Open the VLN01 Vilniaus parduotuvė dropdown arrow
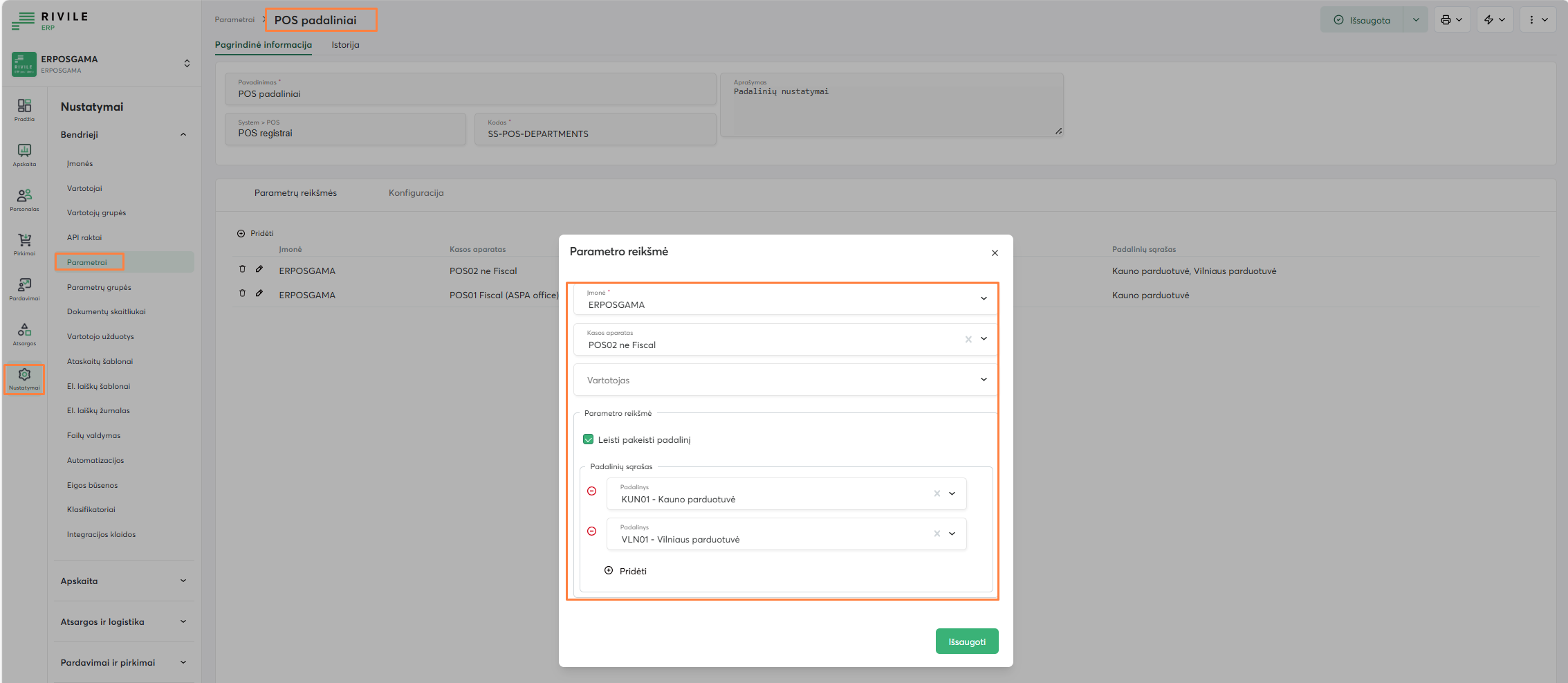 pos(952,534)
